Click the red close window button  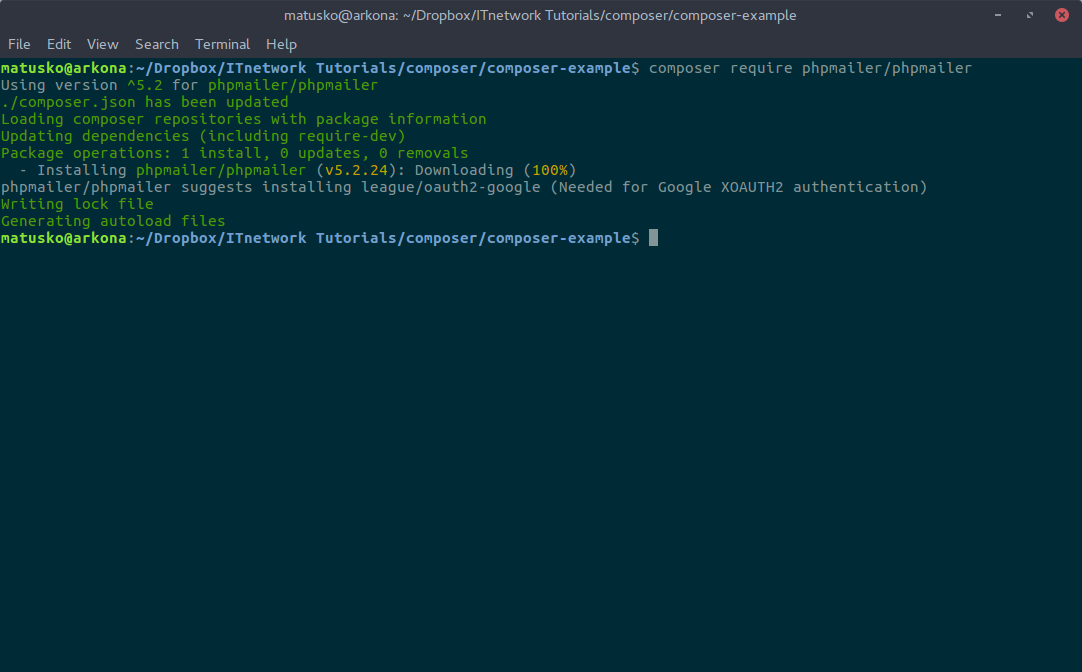tap(1062, 15)
